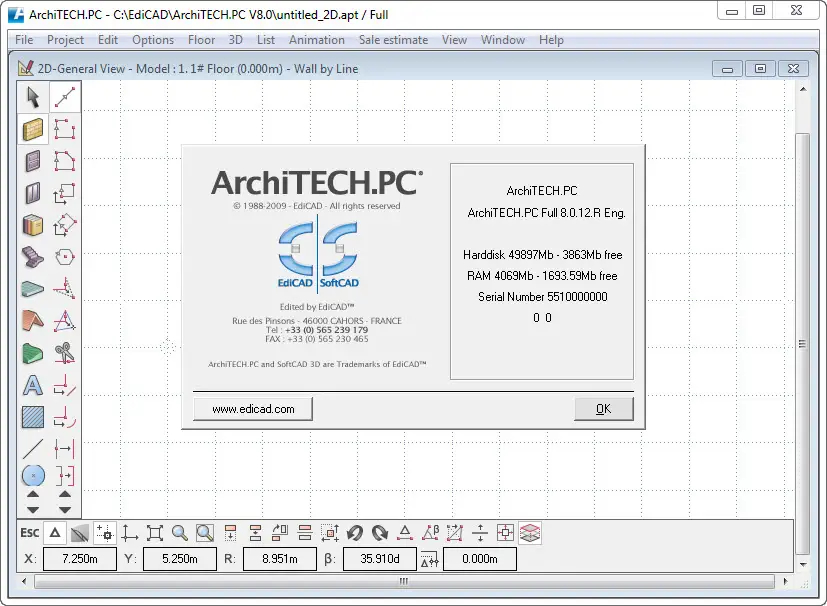827x606 pixels.
Task: Click the 0.000m offset field
Action: [480, 559]
